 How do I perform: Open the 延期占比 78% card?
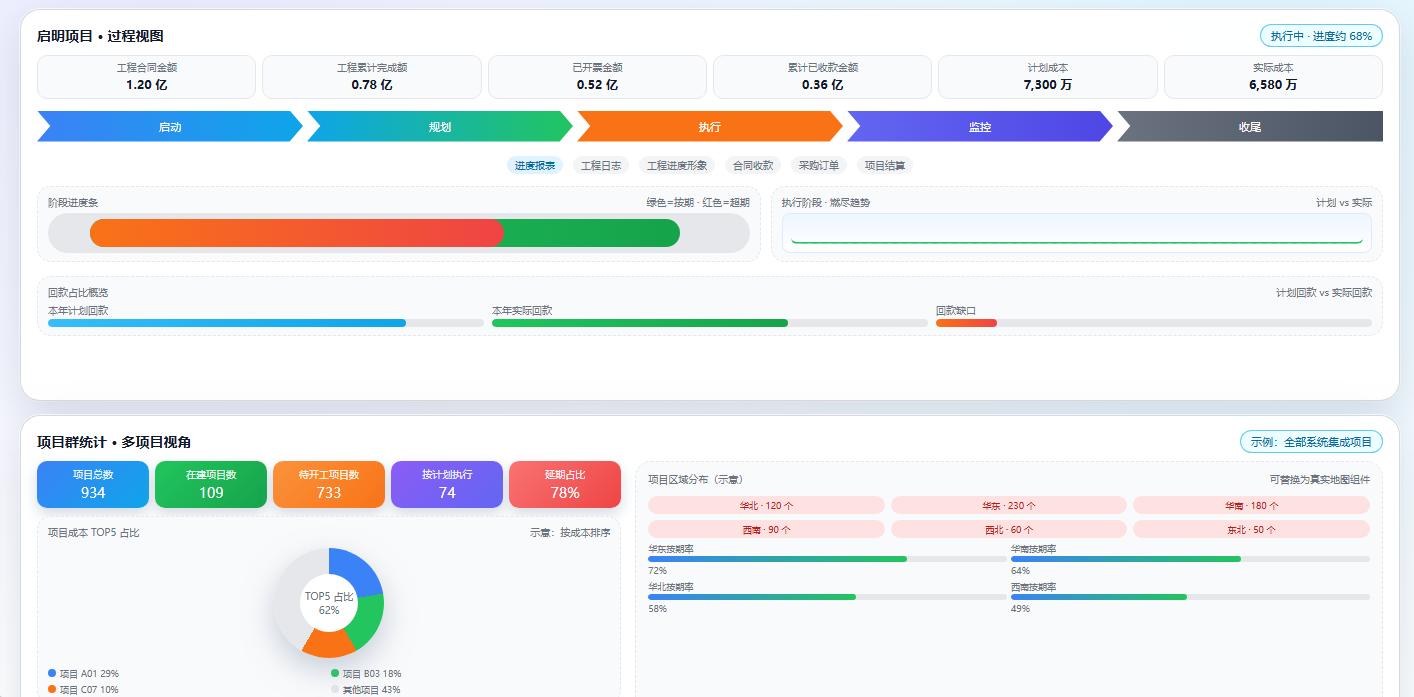[565, 484]
